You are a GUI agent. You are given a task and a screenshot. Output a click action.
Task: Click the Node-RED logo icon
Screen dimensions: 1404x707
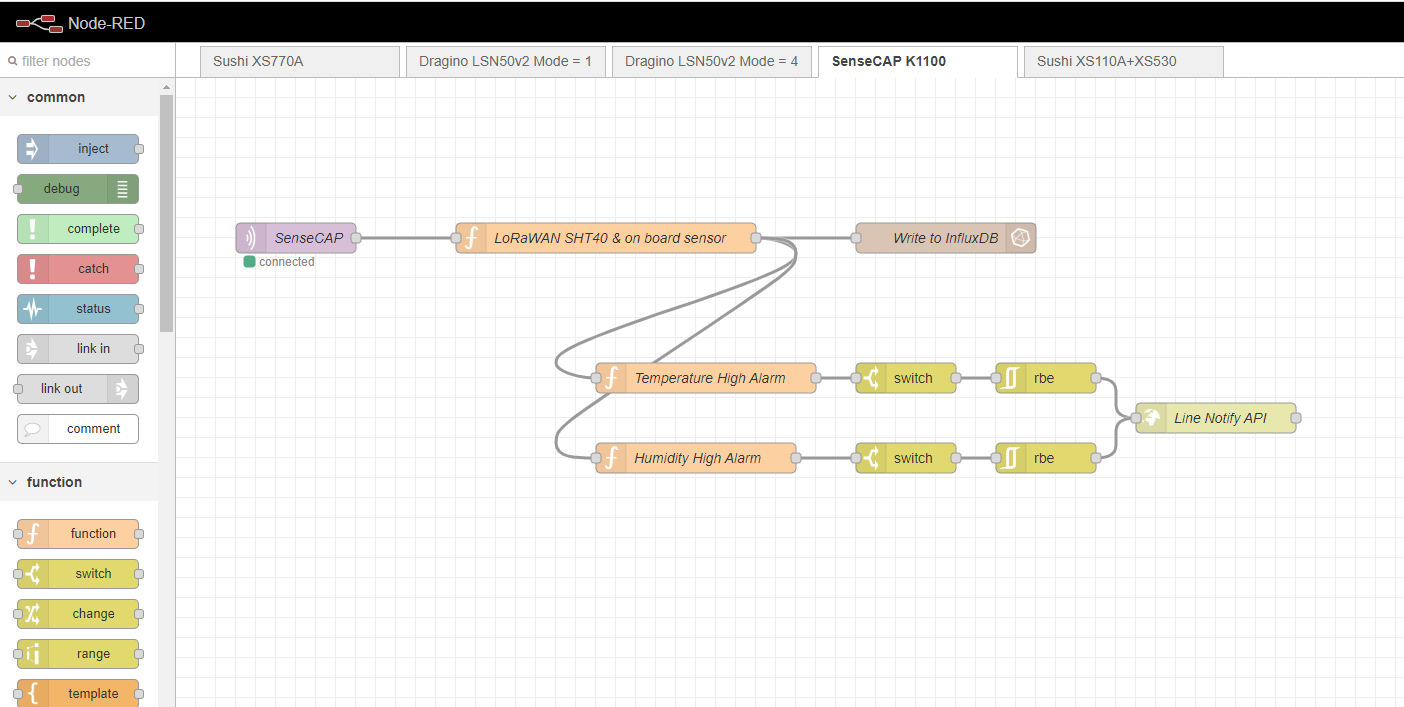coord(38,22)
